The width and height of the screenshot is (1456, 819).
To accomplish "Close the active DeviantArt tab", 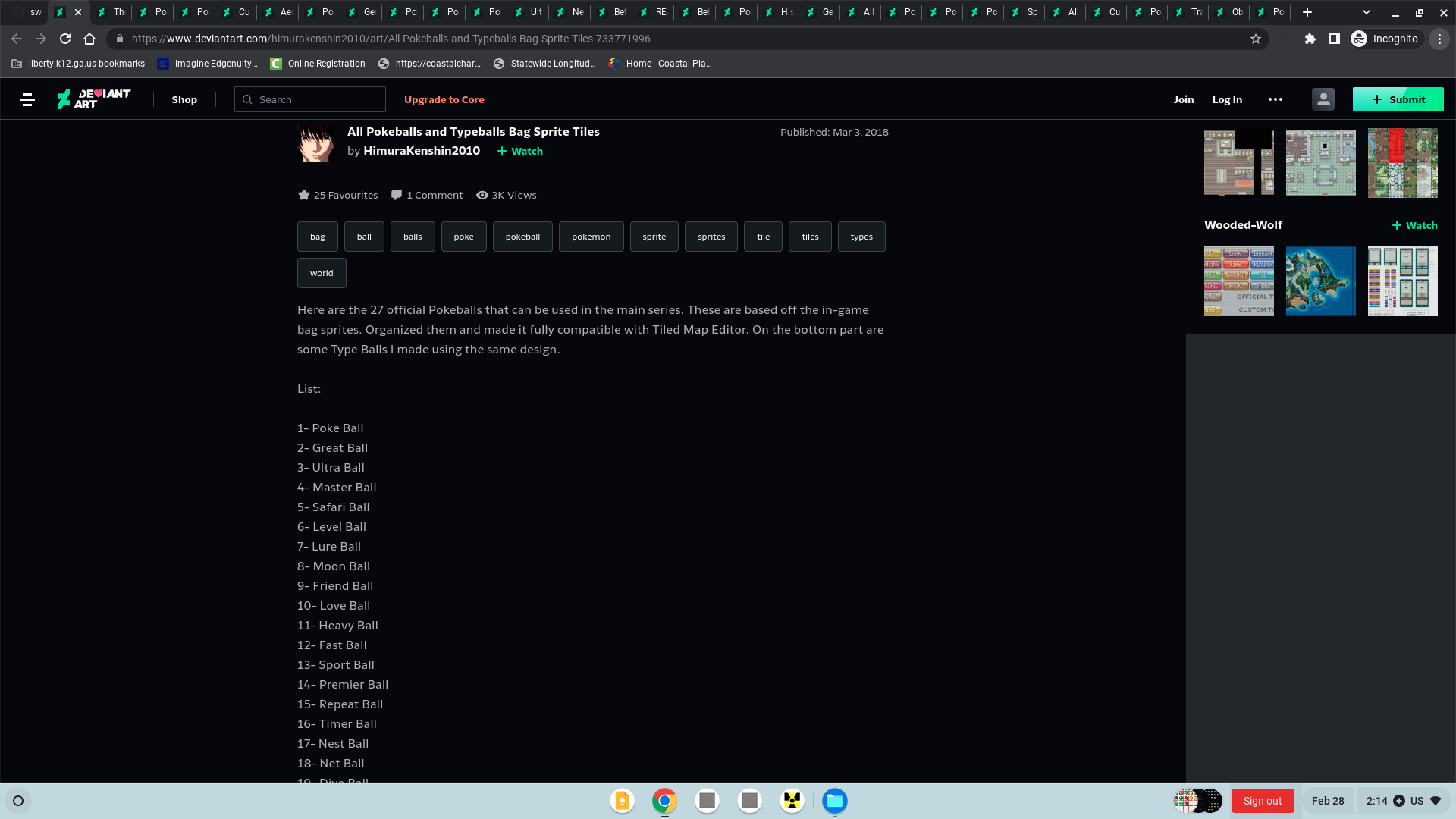I will pyautogui.click(x=77, y=12).
